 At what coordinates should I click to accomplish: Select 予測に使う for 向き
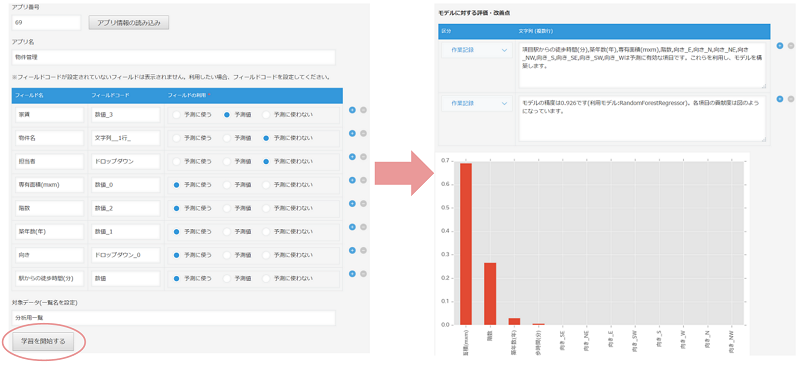(177, 255)
